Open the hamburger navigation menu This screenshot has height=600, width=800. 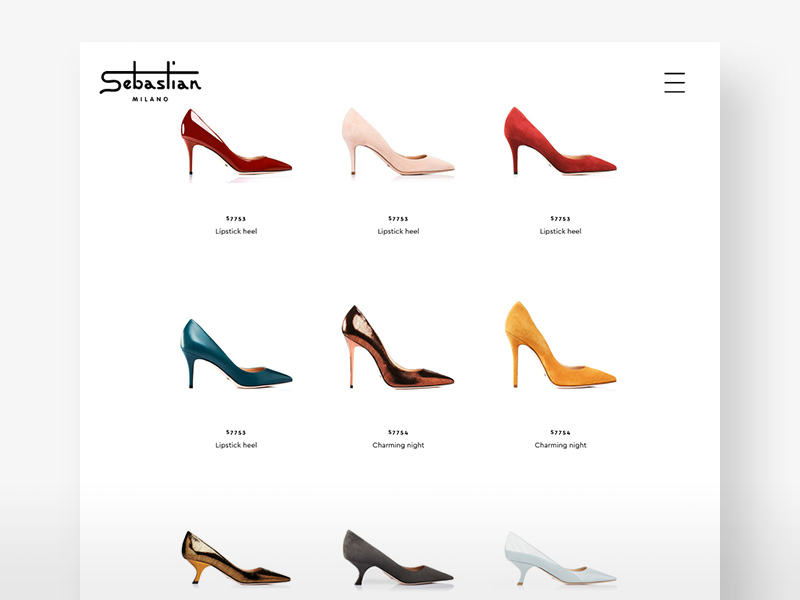point(675,84)
